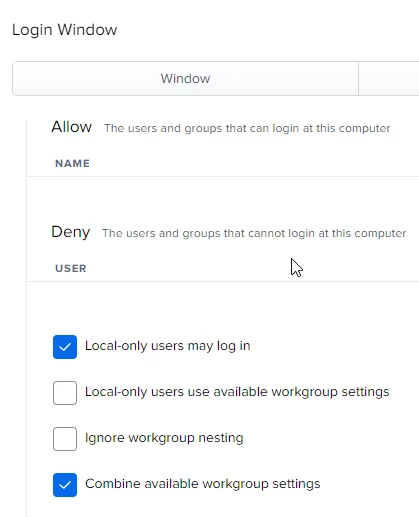419x517 pixels.
Task: Click 'Local-only users use available workgroup settings' label
Action: [237, 392]
